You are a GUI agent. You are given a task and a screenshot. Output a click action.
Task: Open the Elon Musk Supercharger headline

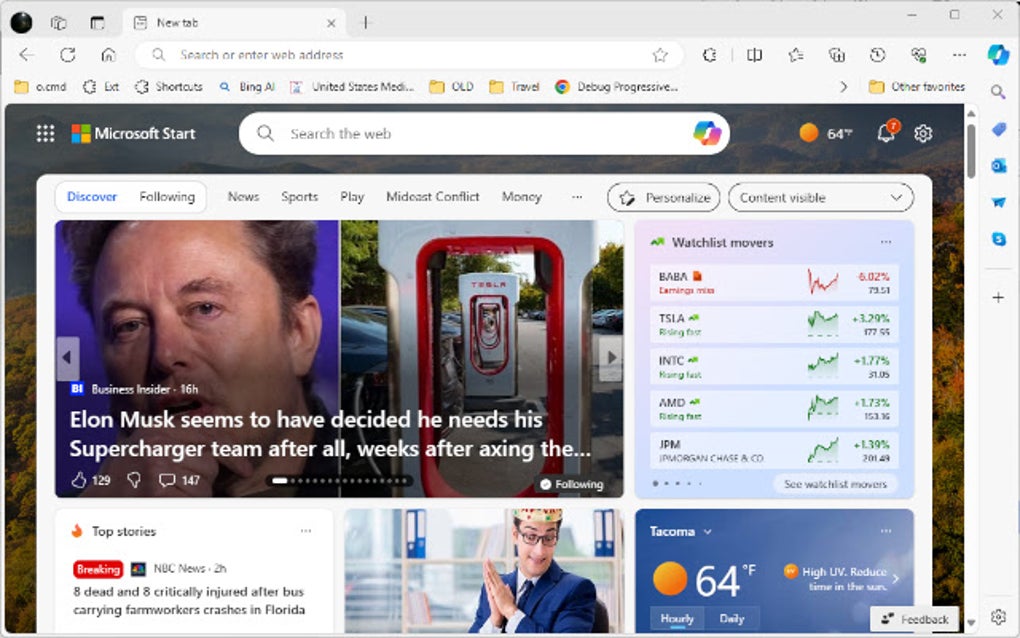330,434
